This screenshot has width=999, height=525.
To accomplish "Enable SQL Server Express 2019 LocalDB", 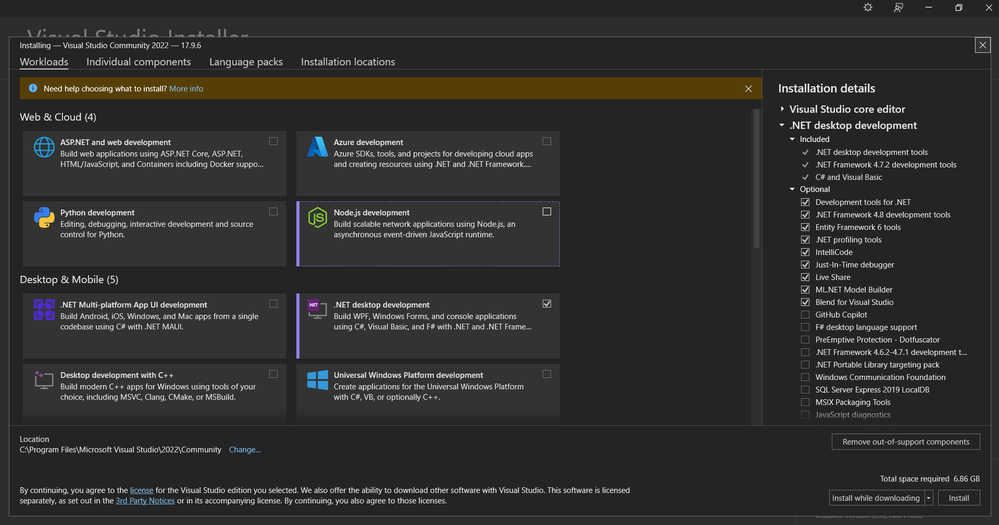I will click(805, 389).
